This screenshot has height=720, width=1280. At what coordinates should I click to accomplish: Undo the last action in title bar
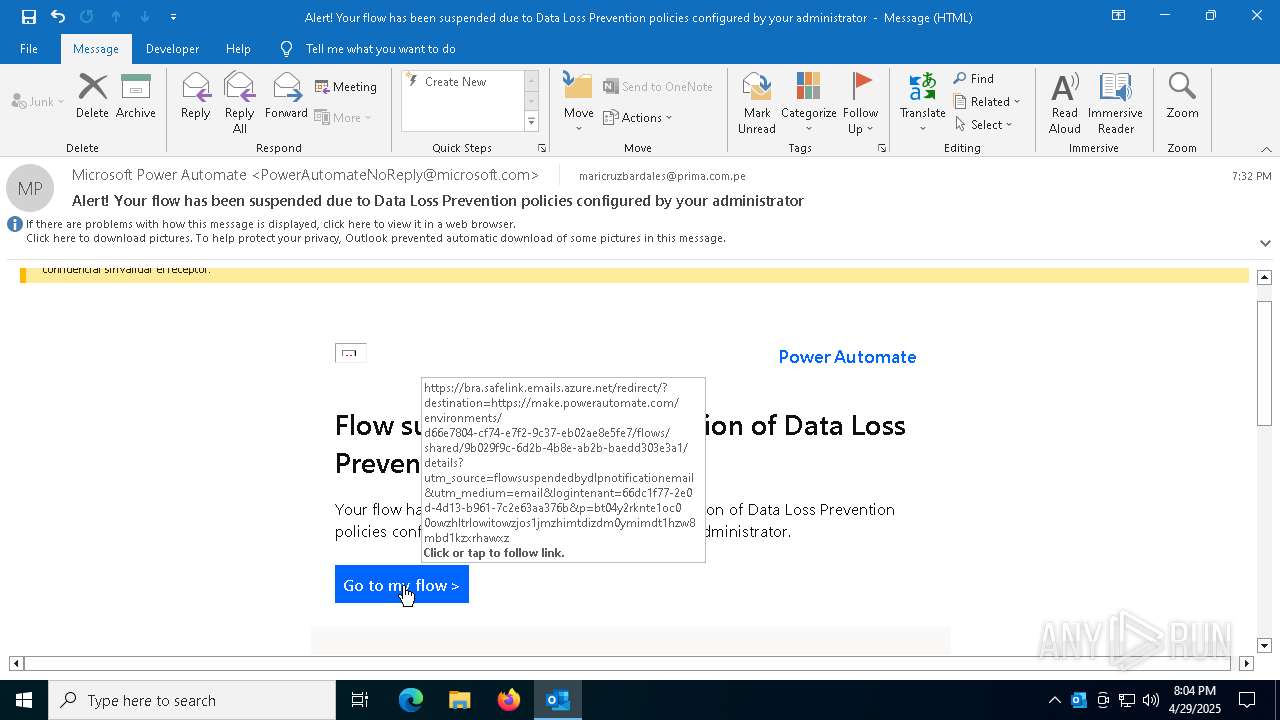[58, 16]
